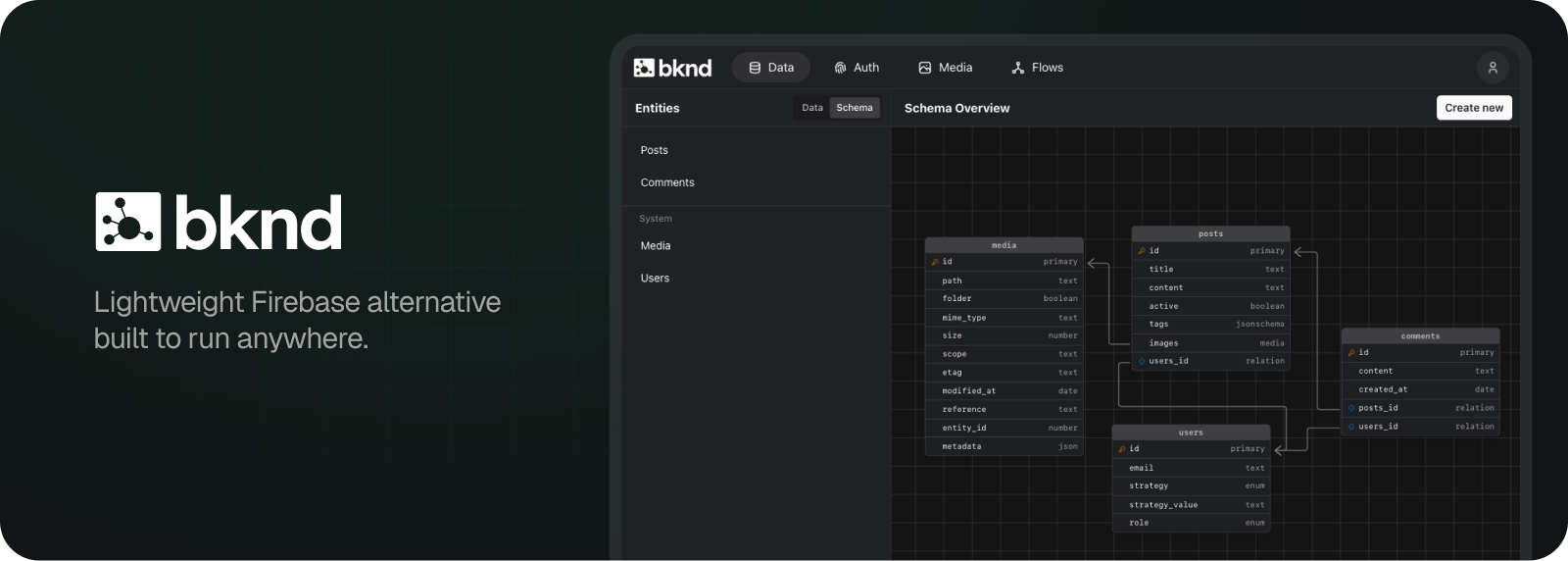Click the database icon in Data tab
Screen dimensions: 1568x561
(x=755, y=68)
